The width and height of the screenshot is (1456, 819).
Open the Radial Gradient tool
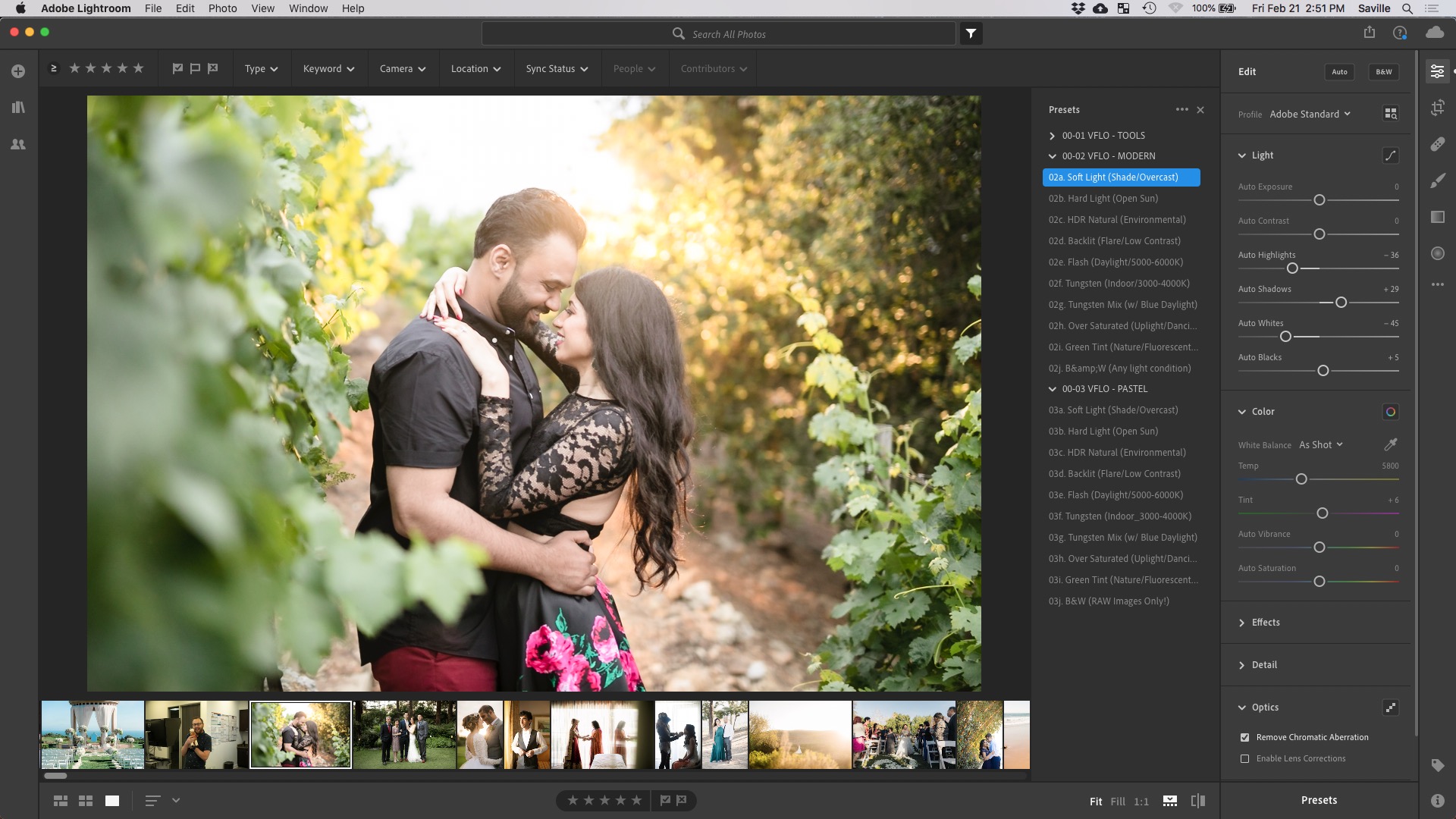coord(1438,253)
